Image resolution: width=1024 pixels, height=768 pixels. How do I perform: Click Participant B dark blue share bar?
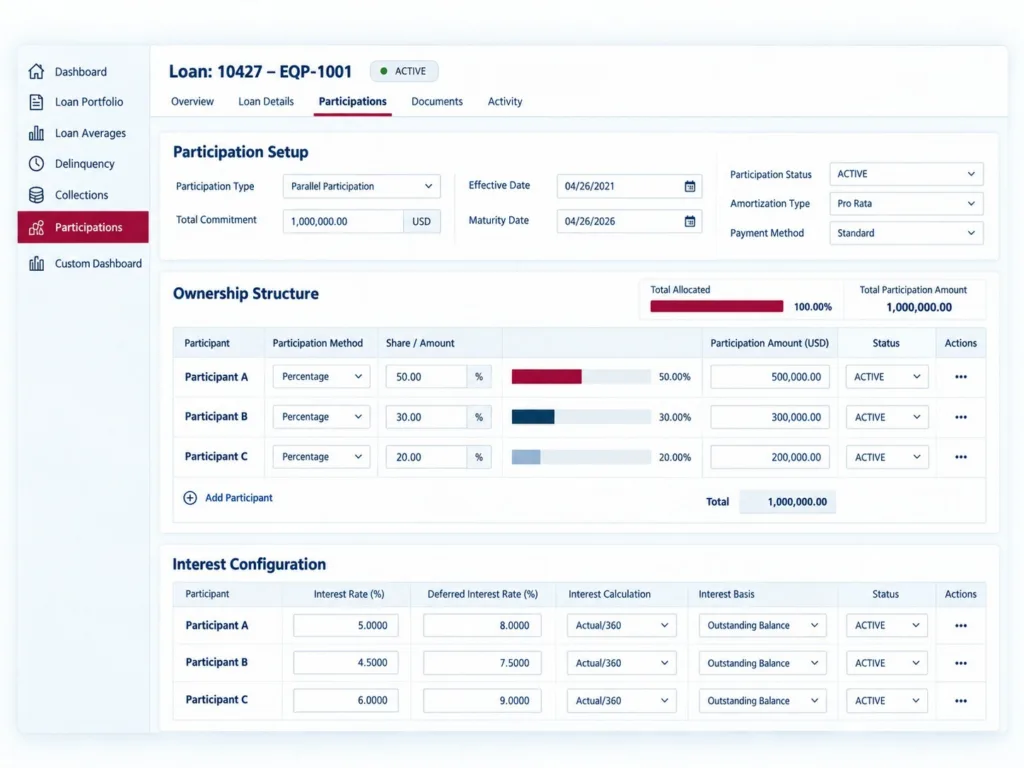pos(533,417)
